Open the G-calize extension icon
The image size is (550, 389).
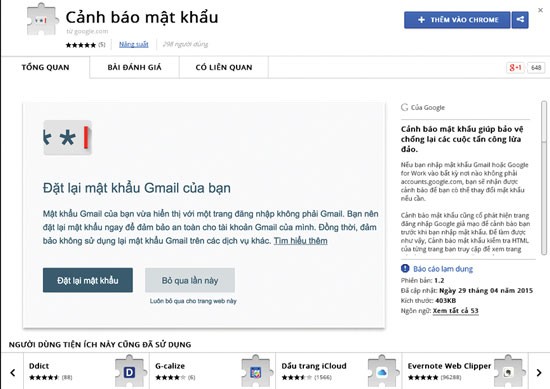point(256,371)
